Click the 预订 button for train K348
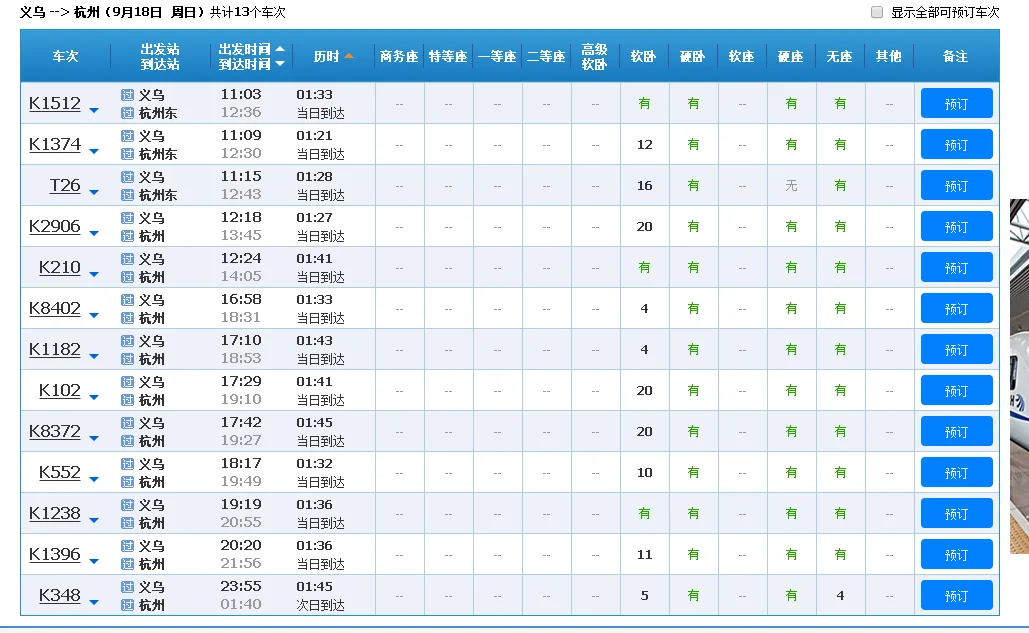This screenshot has height=633, width=1029. pos(955,595)
